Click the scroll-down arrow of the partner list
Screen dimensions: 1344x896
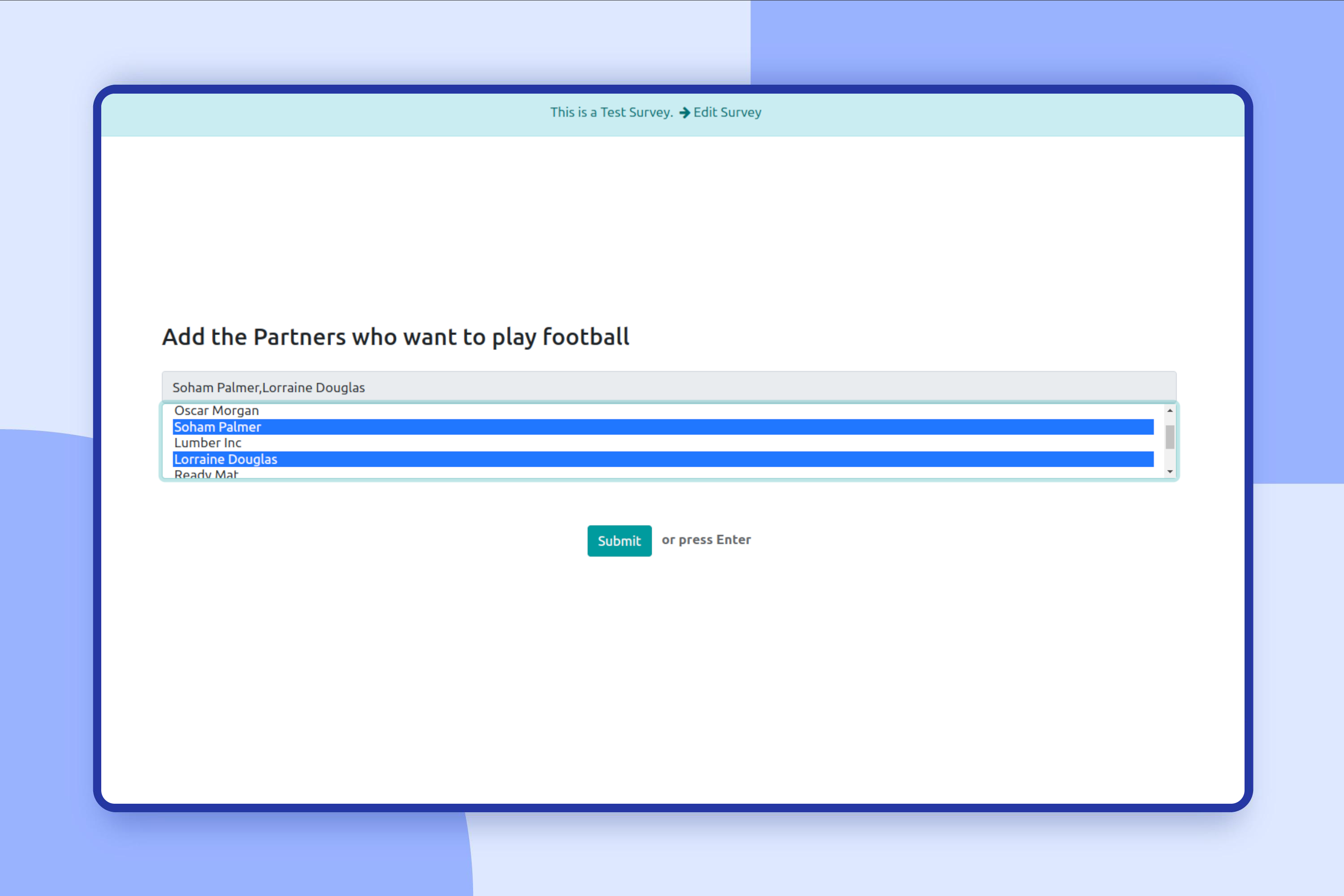[x=1170, y=471]
